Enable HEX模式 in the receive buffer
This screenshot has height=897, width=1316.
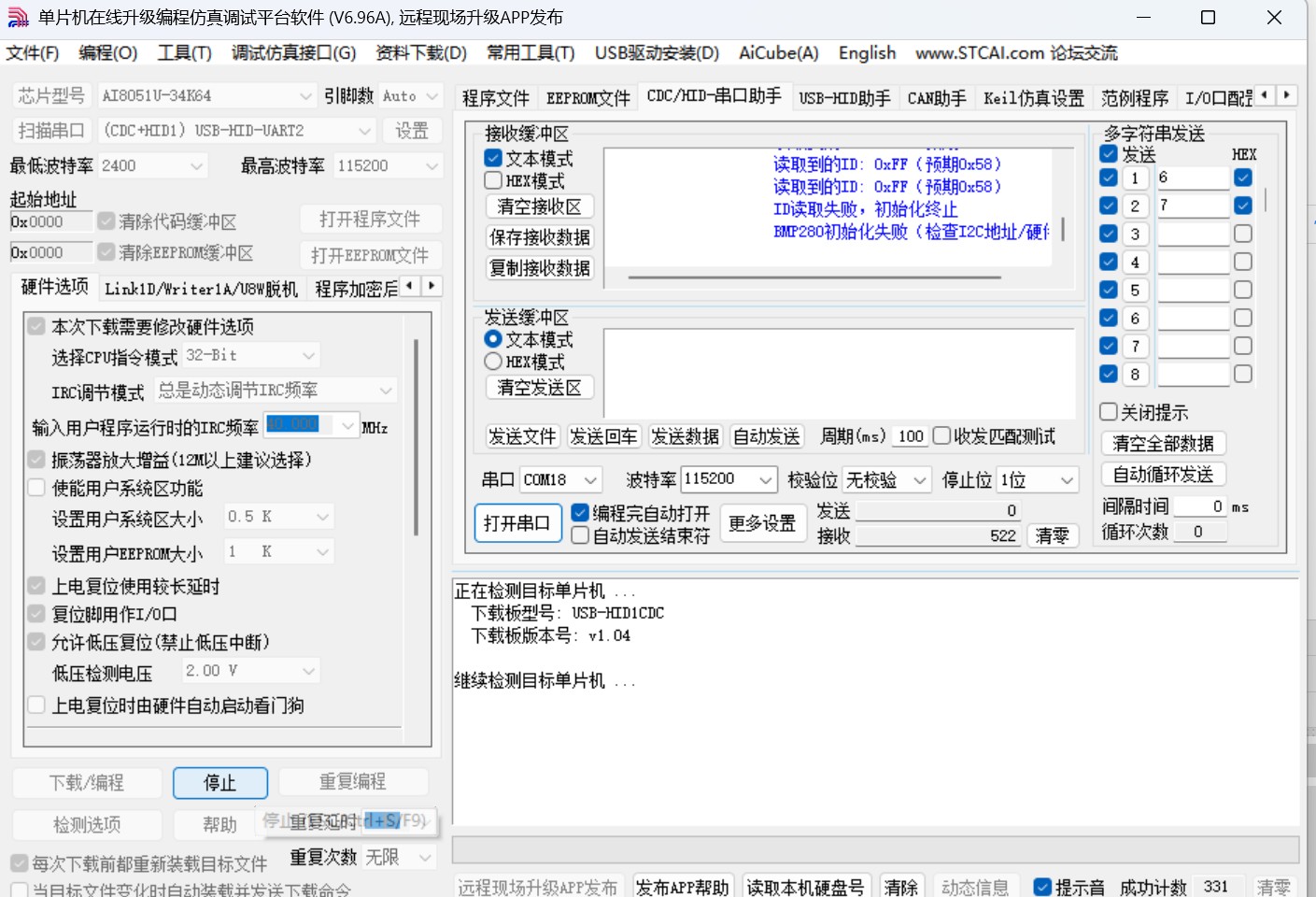494,180
